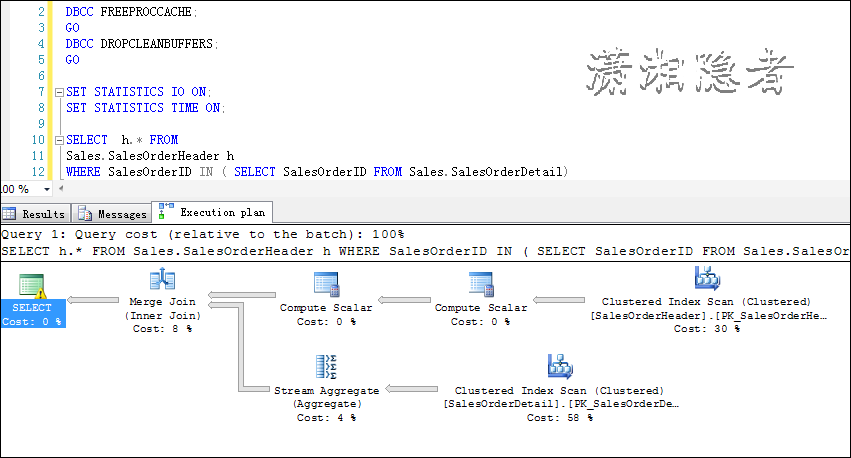This screenshot has height=458, width=851.
Task: Select the Stream Aggregate operator icon
Action: pos(328,367)
